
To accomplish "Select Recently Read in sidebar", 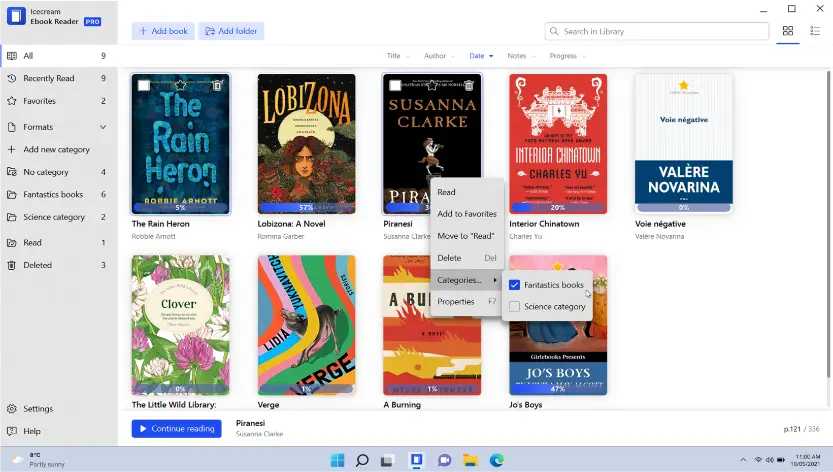I will [x=58, y=78].
